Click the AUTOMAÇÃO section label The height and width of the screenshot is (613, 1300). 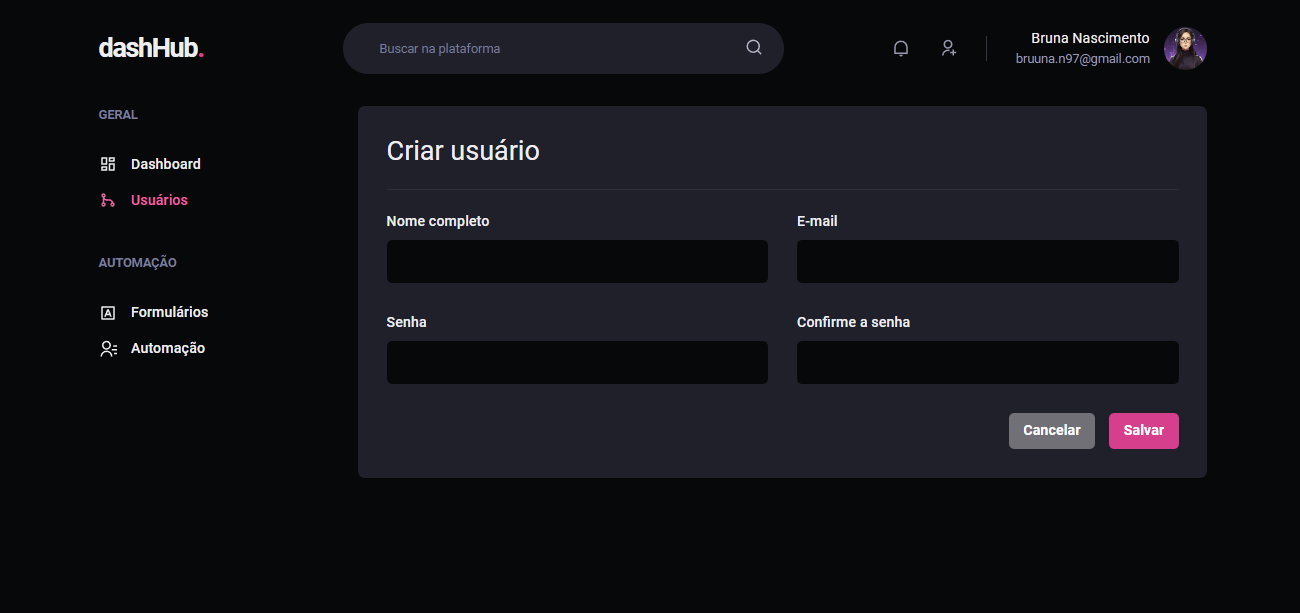(x=138, y=263)
